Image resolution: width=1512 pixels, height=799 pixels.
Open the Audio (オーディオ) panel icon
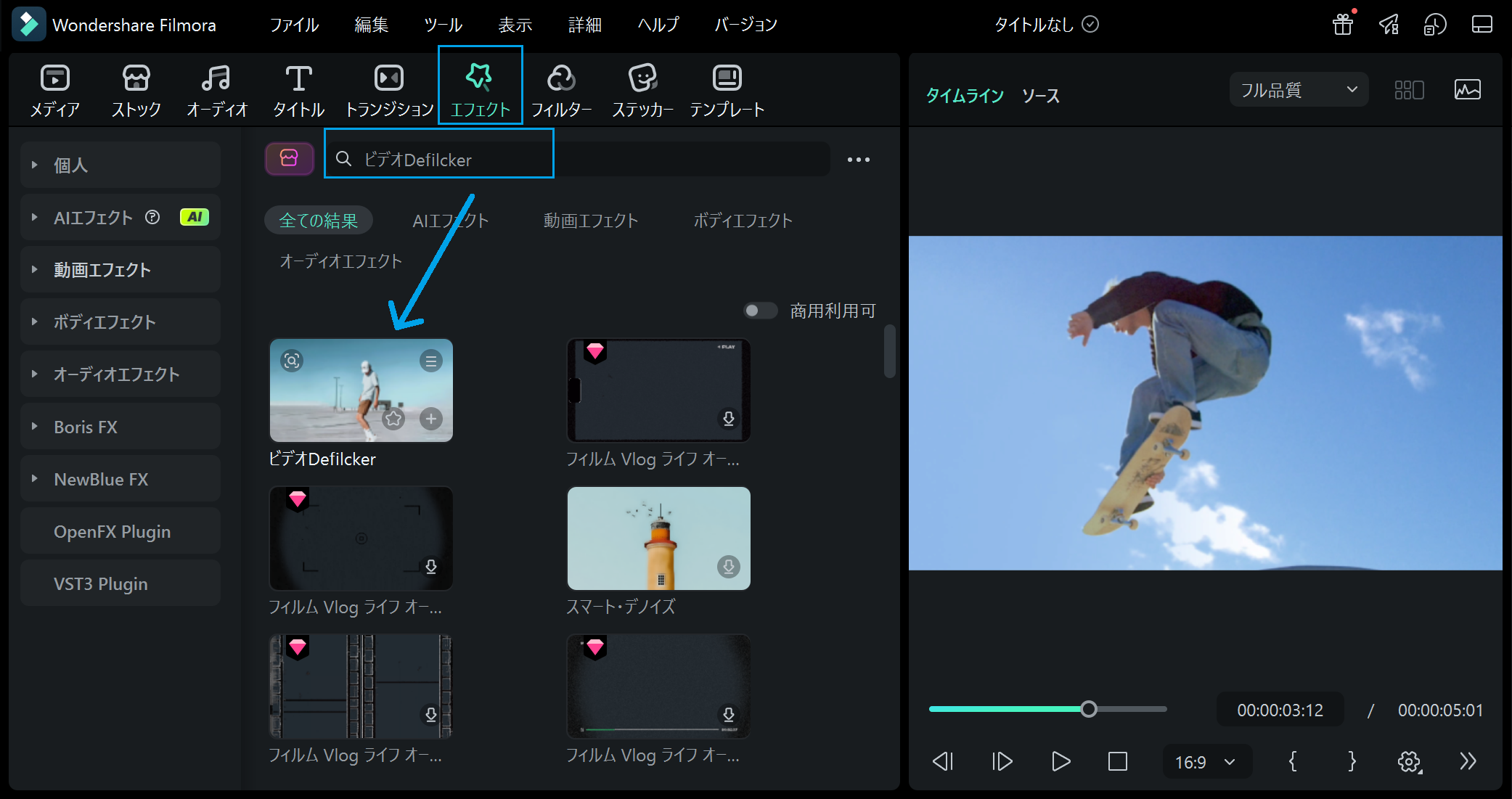point(216,78)
